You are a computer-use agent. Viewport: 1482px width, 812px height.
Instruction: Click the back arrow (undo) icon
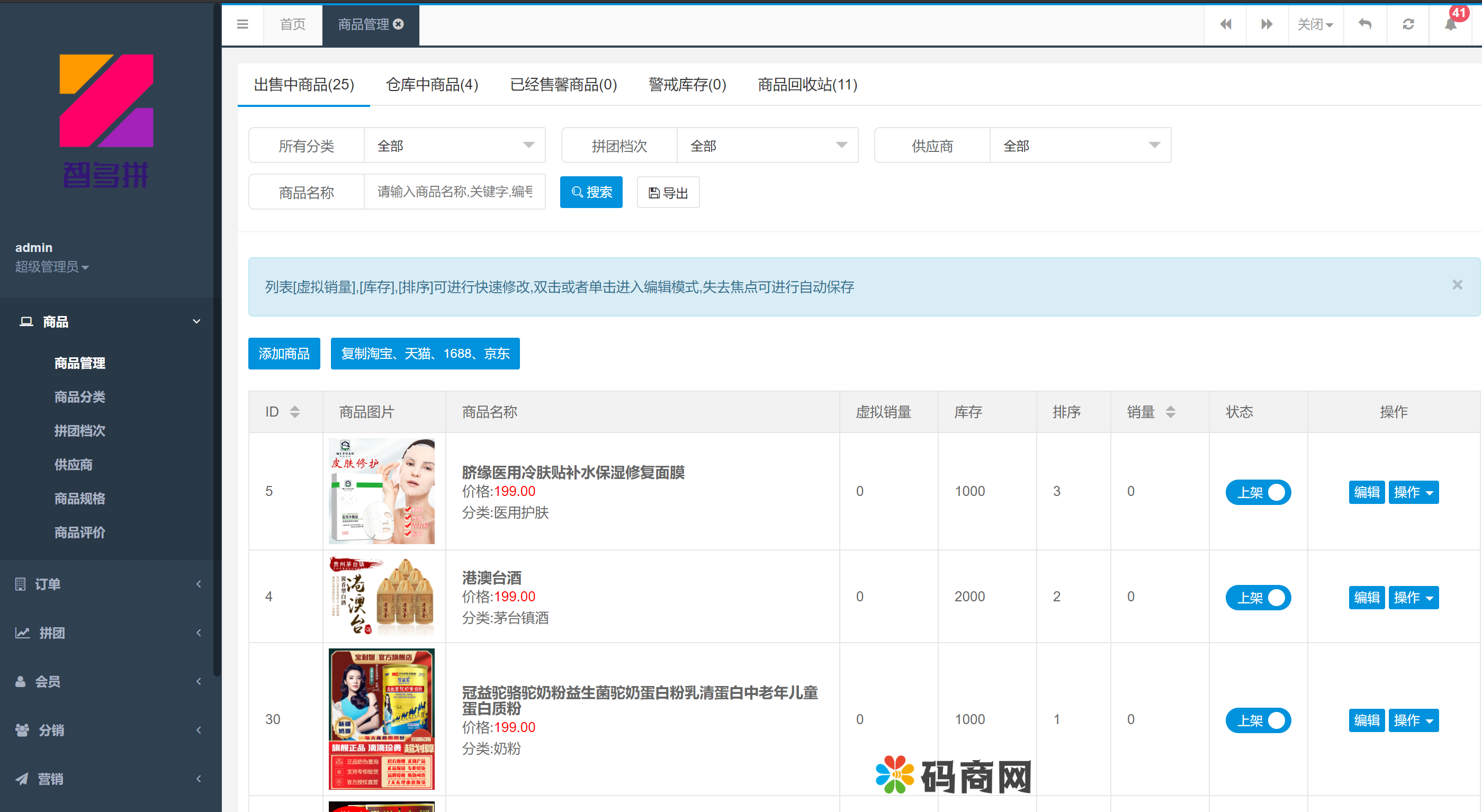click(1364, 24)
